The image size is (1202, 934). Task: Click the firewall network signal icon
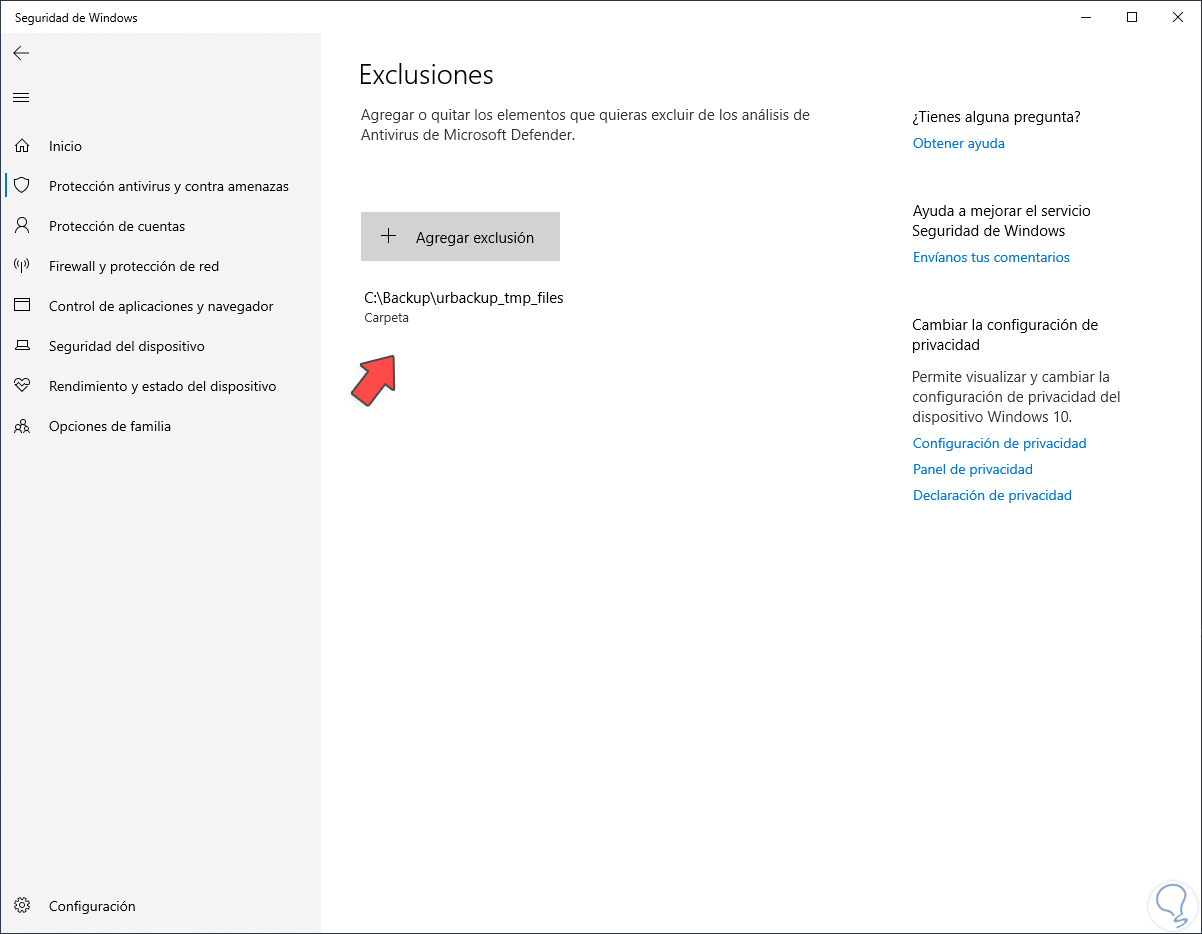click(22, 266)
